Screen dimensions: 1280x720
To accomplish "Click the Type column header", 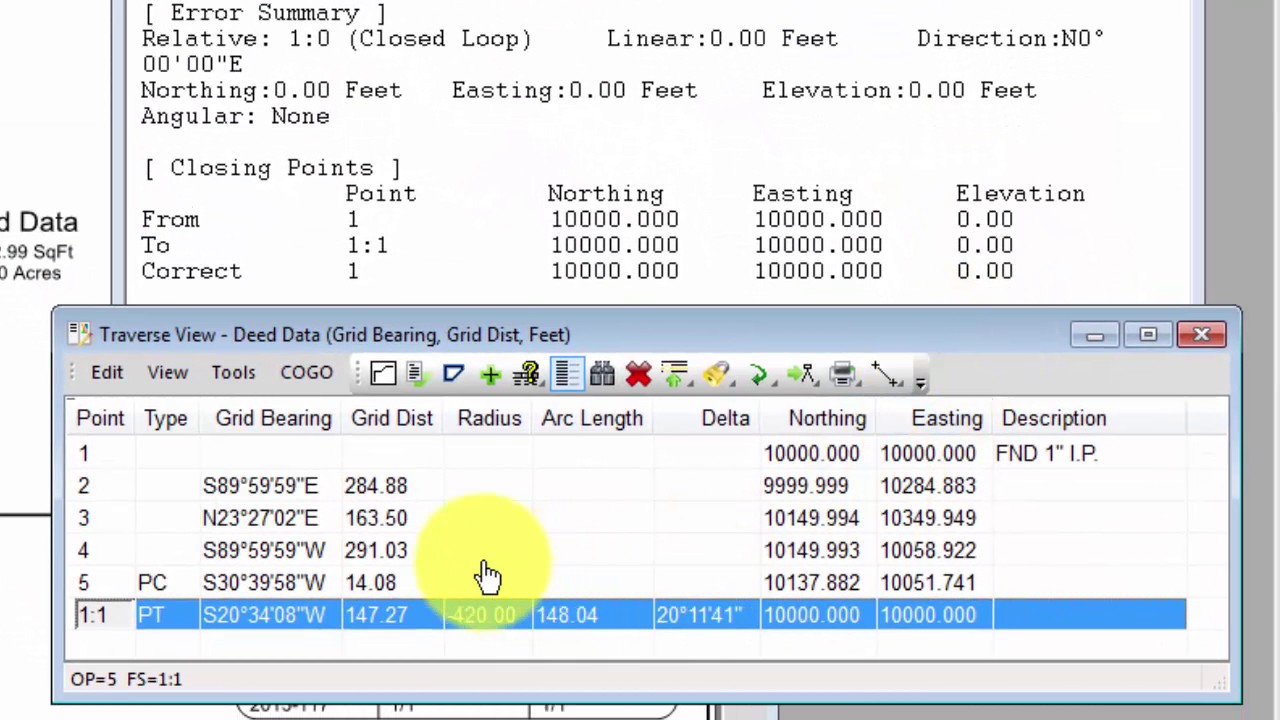I will point(165,418).
